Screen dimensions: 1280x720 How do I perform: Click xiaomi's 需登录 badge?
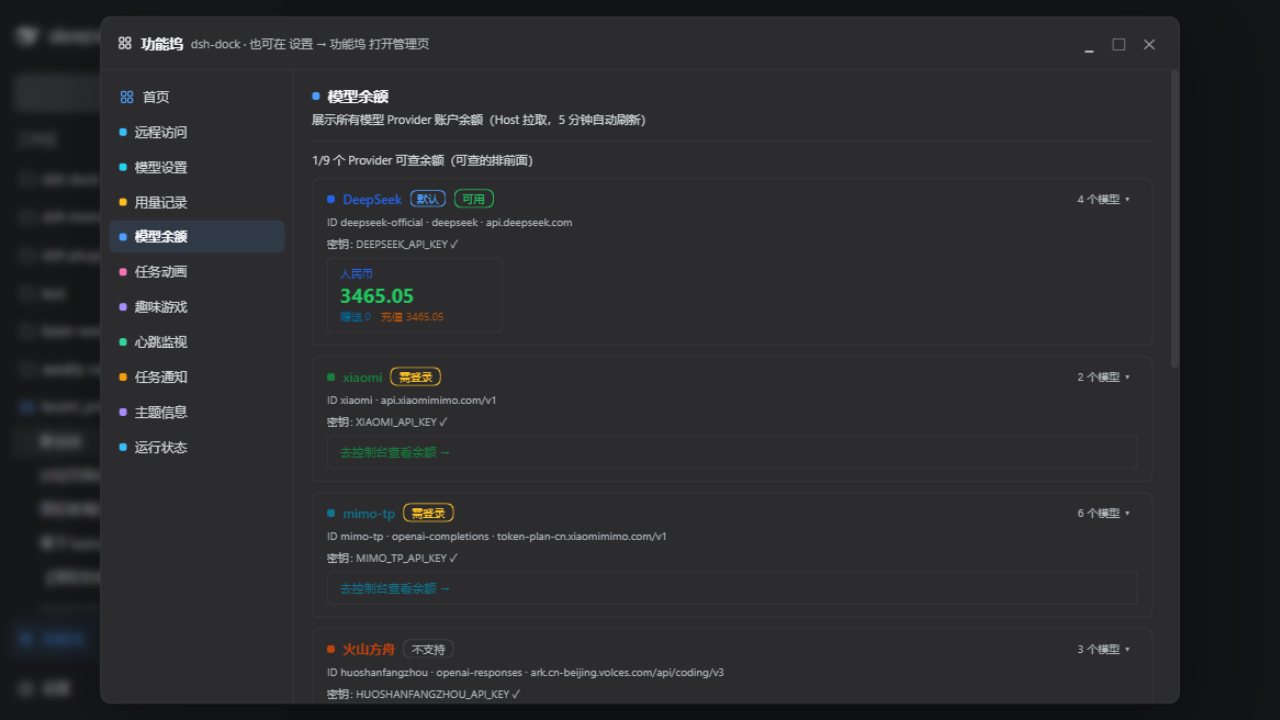click(415, 377)
